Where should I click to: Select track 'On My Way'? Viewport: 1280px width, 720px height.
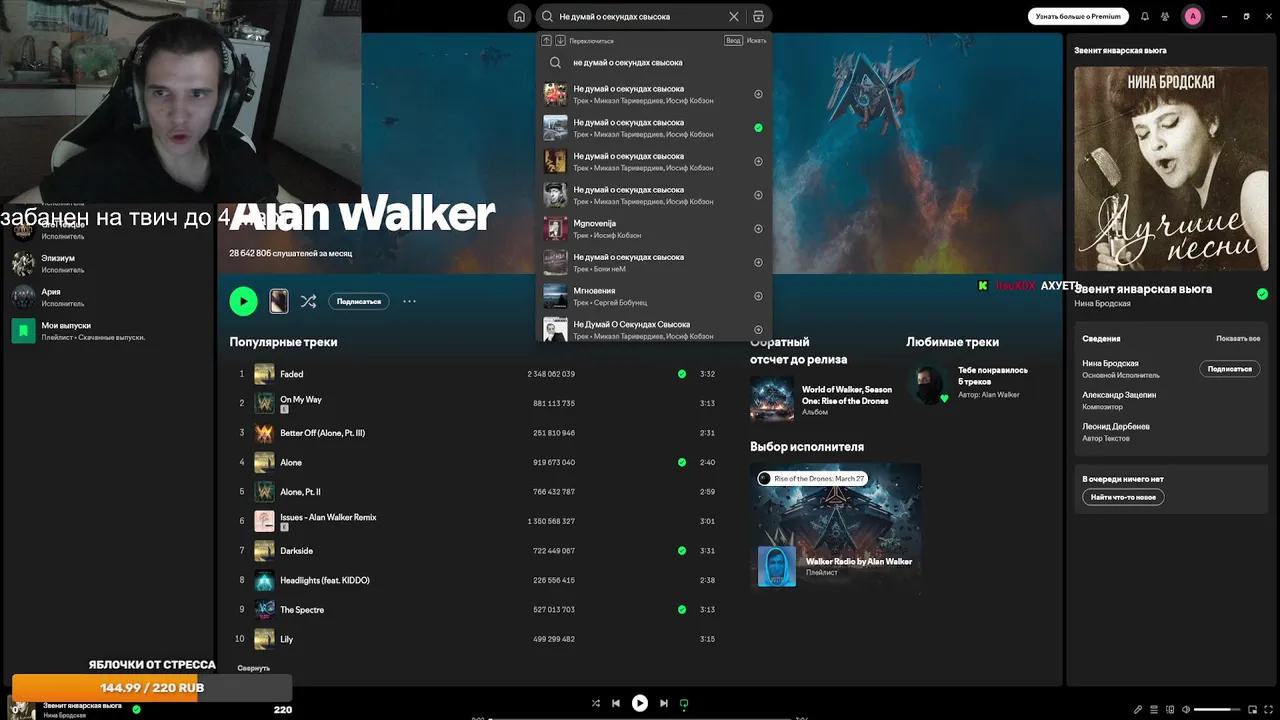[x=478, y=403]
